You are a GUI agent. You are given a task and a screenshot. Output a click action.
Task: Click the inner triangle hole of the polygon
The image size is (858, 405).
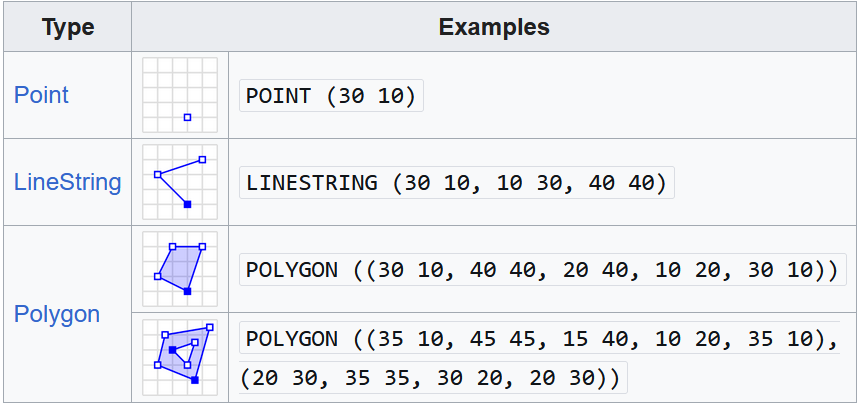click(x=181, y=354)
